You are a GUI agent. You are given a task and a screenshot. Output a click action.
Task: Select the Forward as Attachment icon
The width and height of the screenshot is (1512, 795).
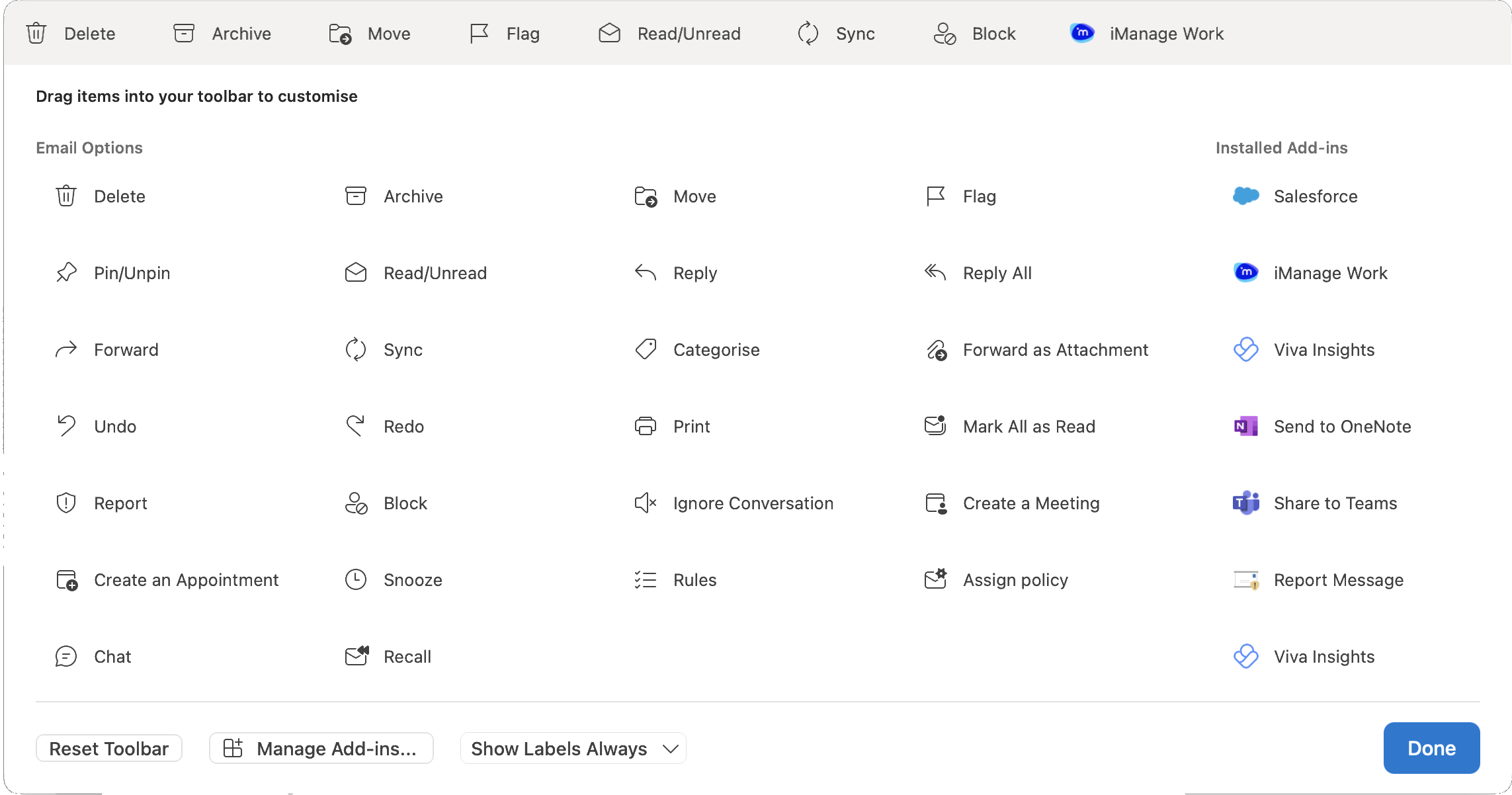click(x=935, y=349)
